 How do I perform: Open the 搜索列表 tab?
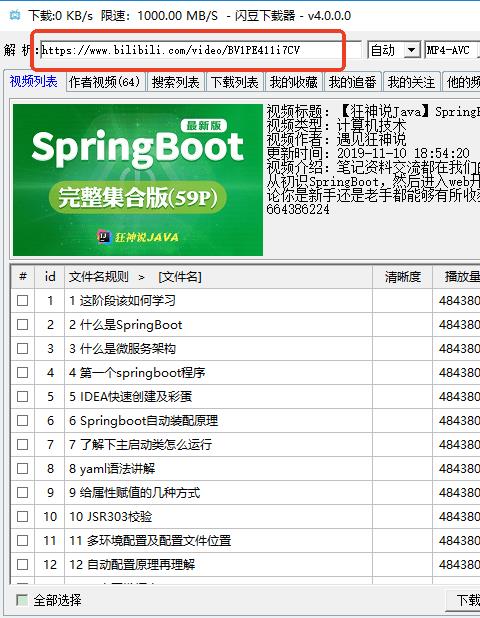click(176, 82)
